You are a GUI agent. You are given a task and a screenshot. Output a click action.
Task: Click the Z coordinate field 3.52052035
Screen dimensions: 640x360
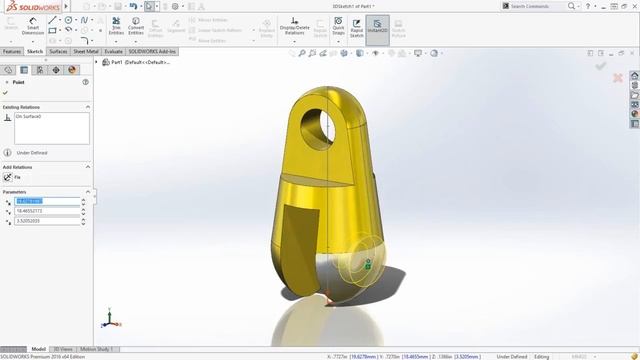click(x=47, y=221)
